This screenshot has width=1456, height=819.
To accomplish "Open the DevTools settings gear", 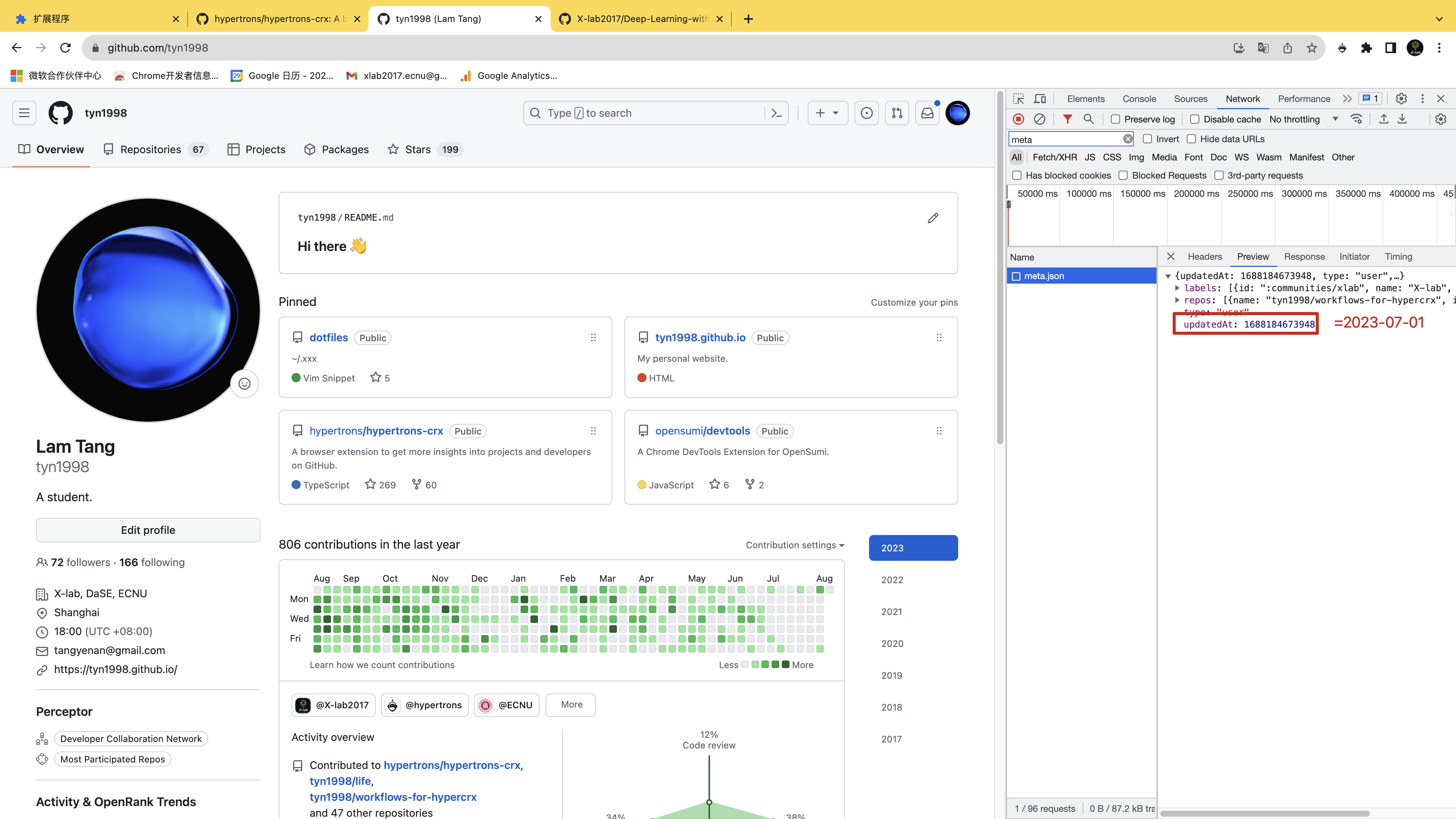I will point(1401,98).
